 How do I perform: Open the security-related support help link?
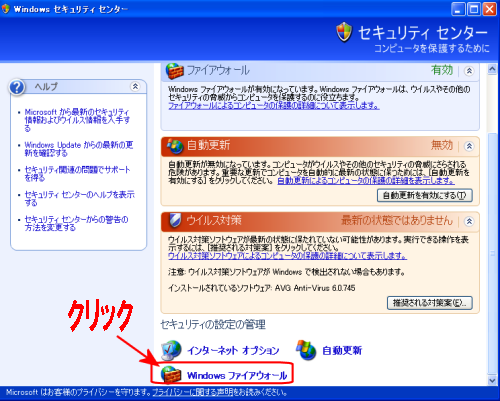pos(77,174)
